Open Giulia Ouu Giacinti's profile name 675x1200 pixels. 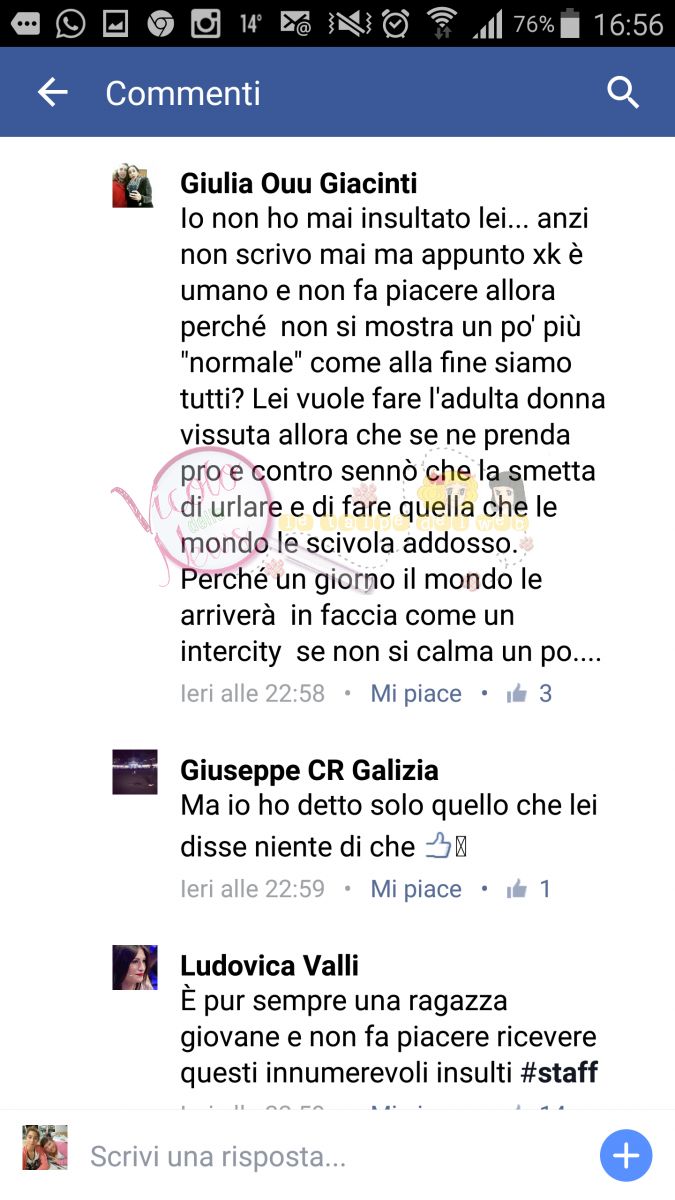coord(299,183)
